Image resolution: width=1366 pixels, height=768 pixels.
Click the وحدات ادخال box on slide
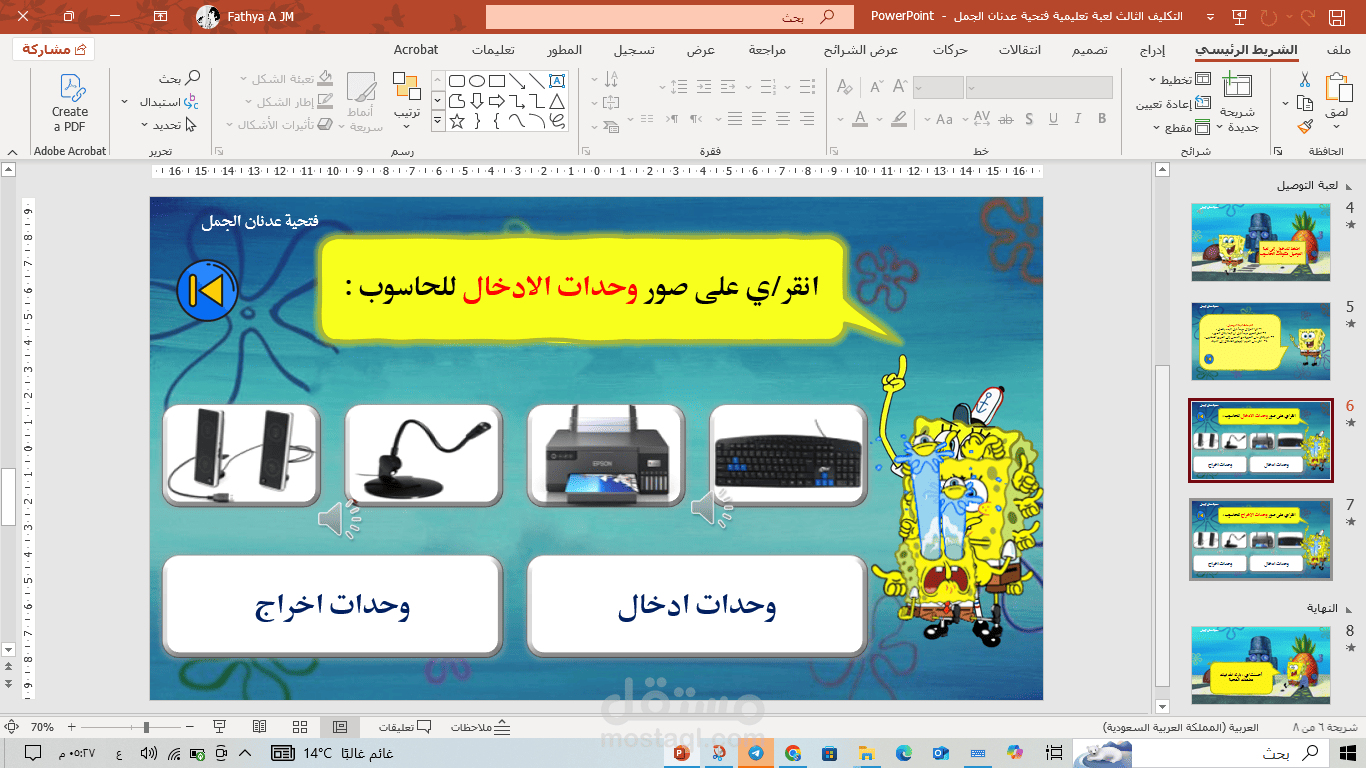coord(696,606)
